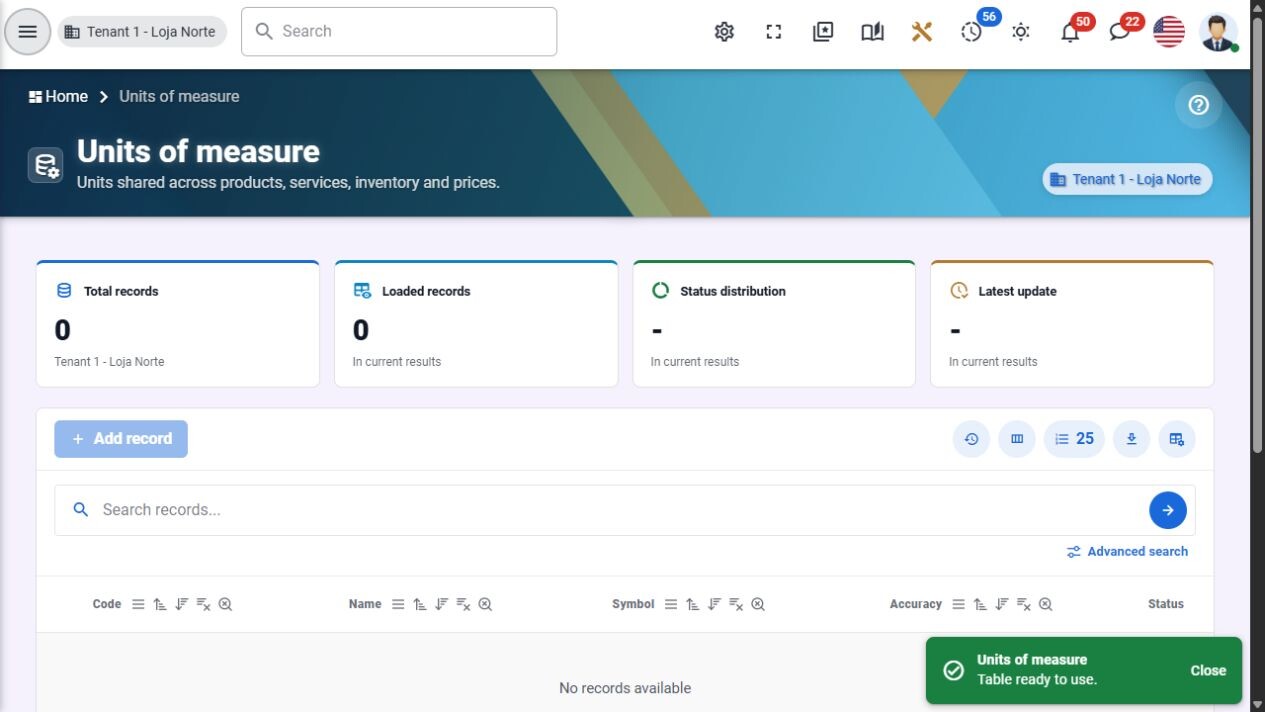Sort Accuracy column ascending
Viewport: 1265px width, 712px height.
coord(980,604)
